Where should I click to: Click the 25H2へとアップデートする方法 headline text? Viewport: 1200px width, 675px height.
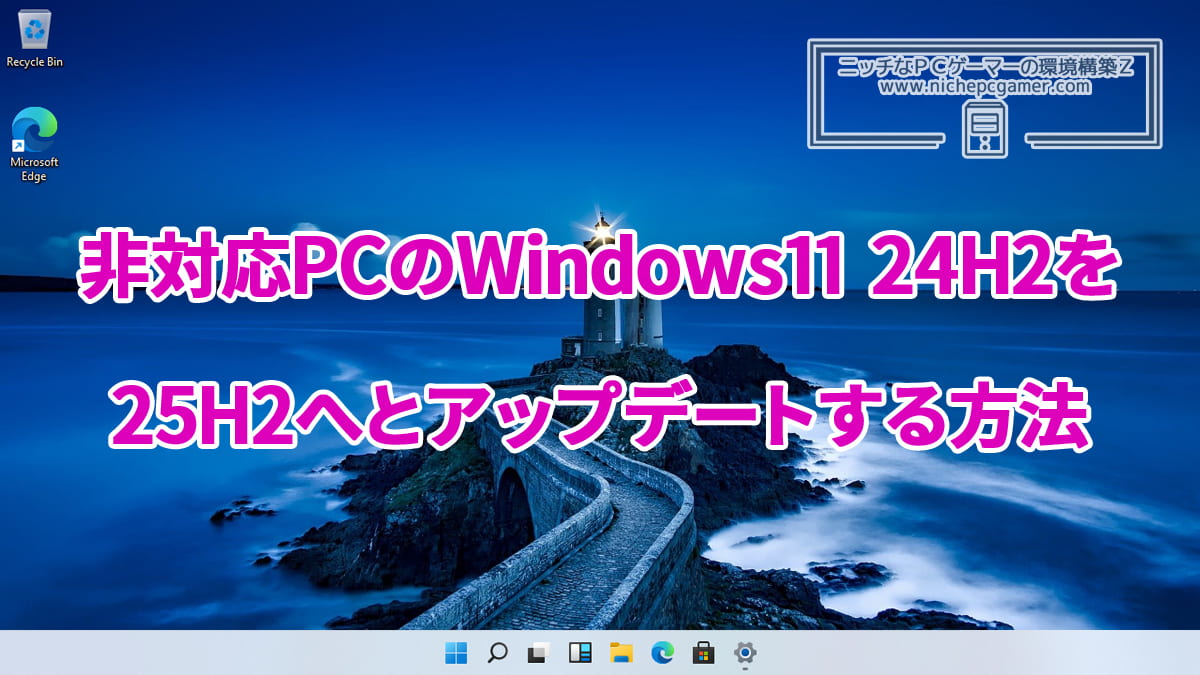(598, 413)
